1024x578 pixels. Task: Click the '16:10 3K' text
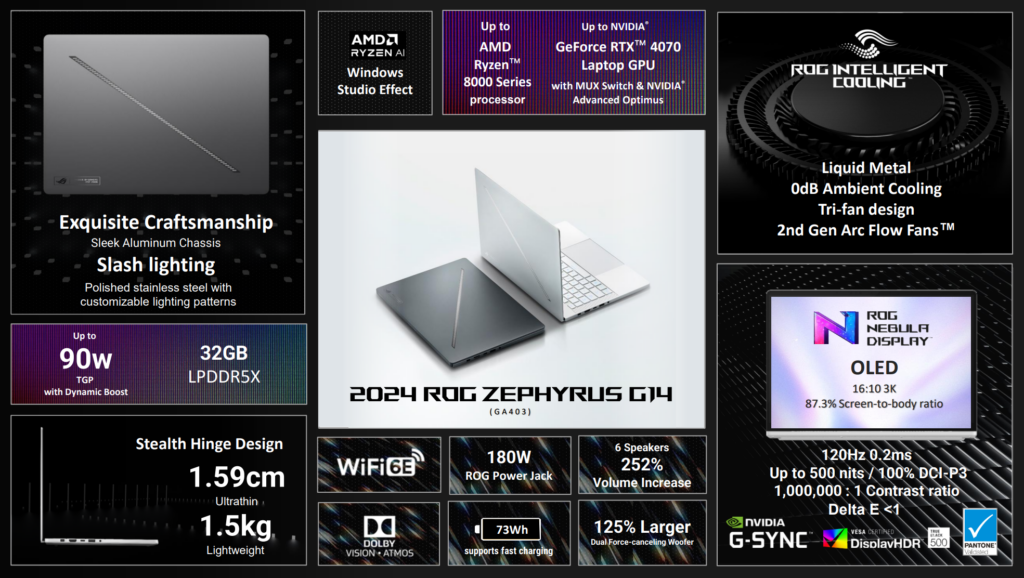point(874,389)
